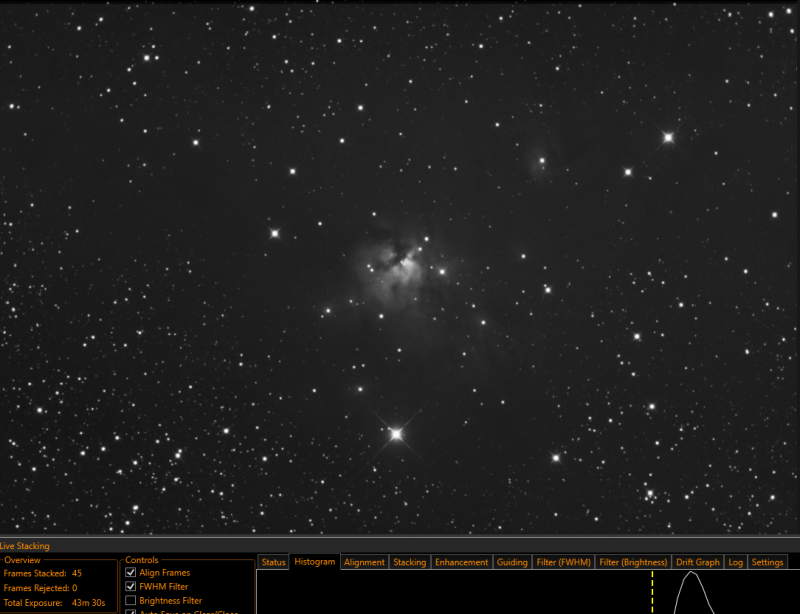This screenshot has height=614, width=800.
Task: Switch to the Alignment tab
Action: (x=364, y=562)
